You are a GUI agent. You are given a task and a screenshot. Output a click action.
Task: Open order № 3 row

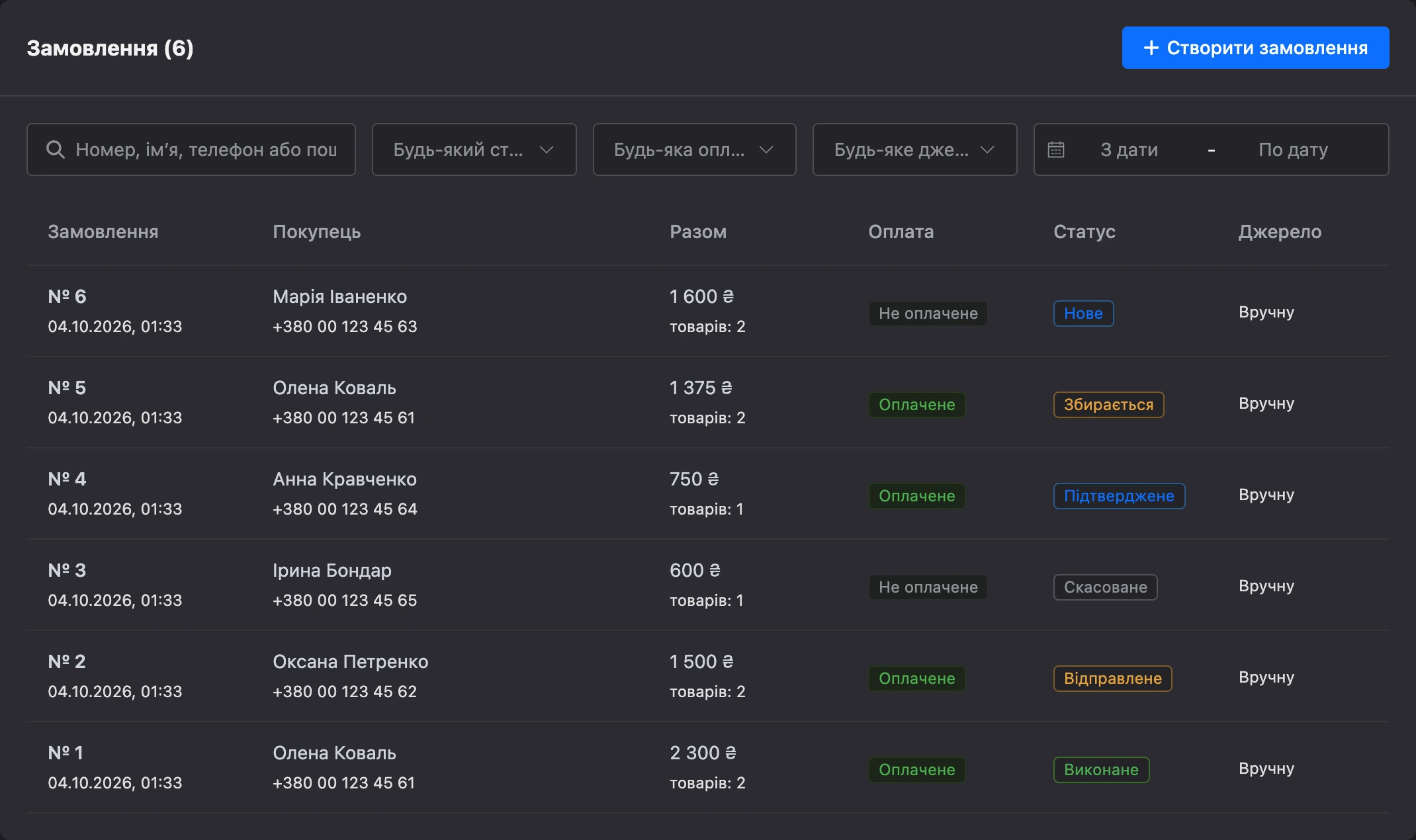(x=707, y=585)
